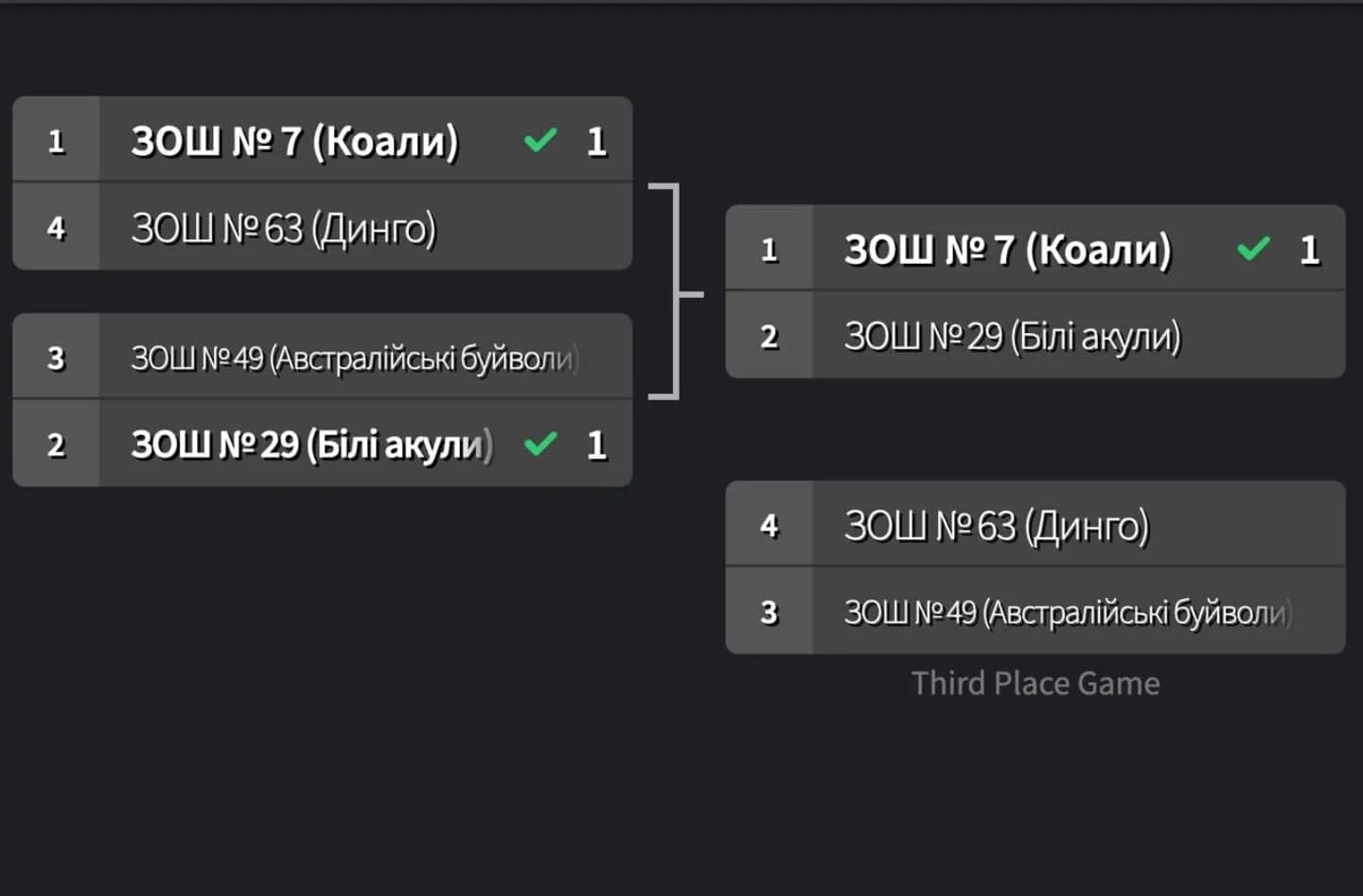1363x896 pixels.
Task: Click green checkmark beside ЗОШ № 7 in semifinal
Action: click(540, 141)
